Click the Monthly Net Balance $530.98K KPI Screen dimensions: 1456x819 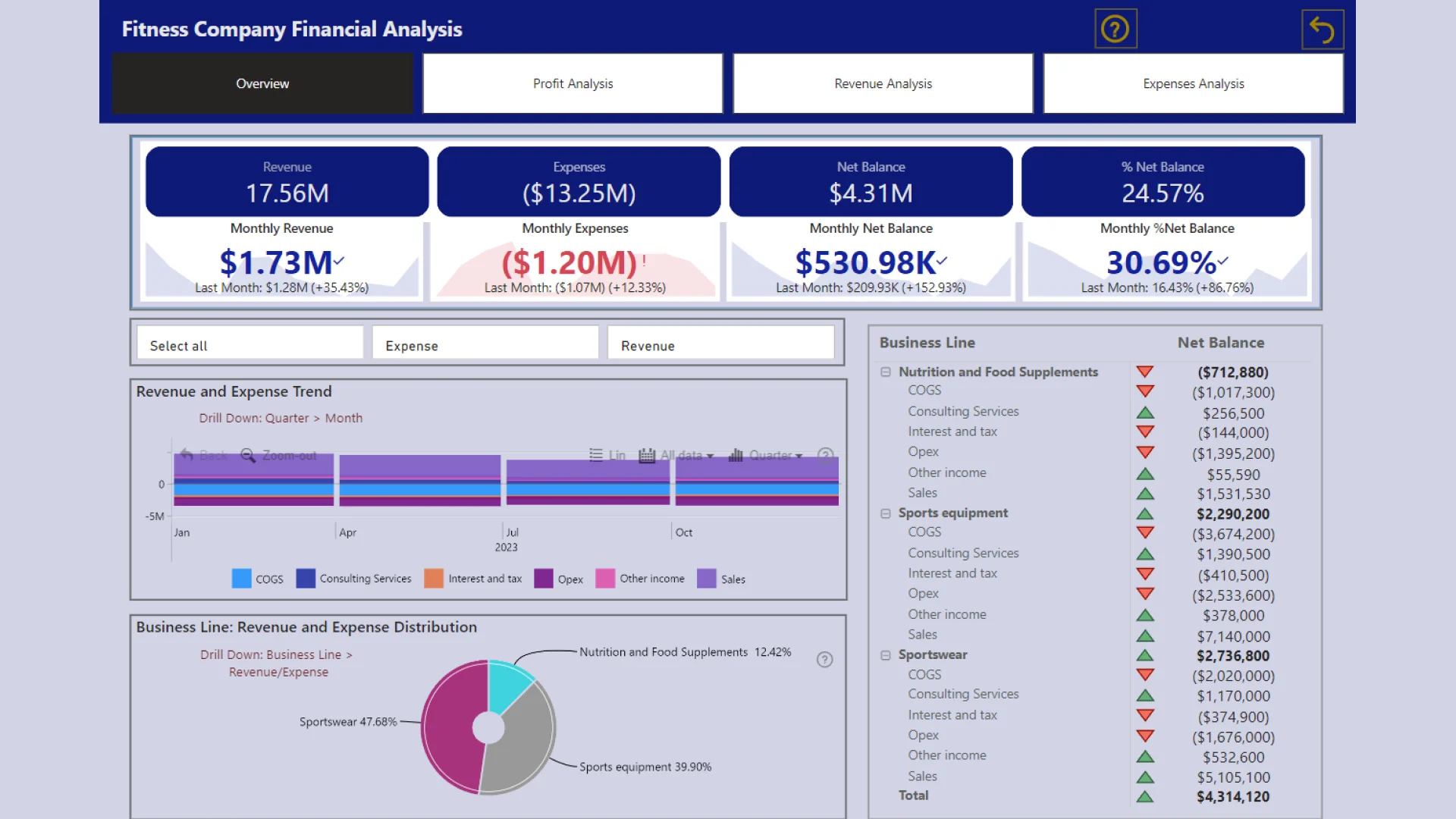click(x=871, y=260)
